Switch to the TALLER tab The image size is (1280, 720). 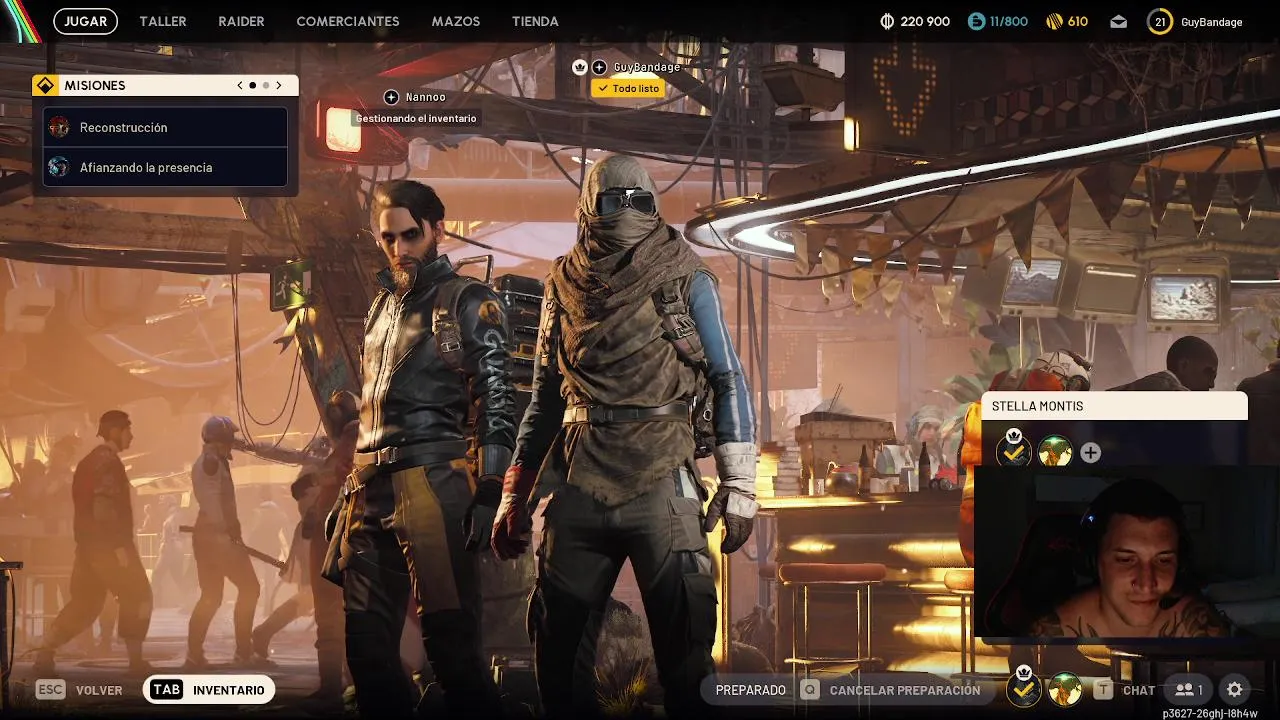pos(163,21)
